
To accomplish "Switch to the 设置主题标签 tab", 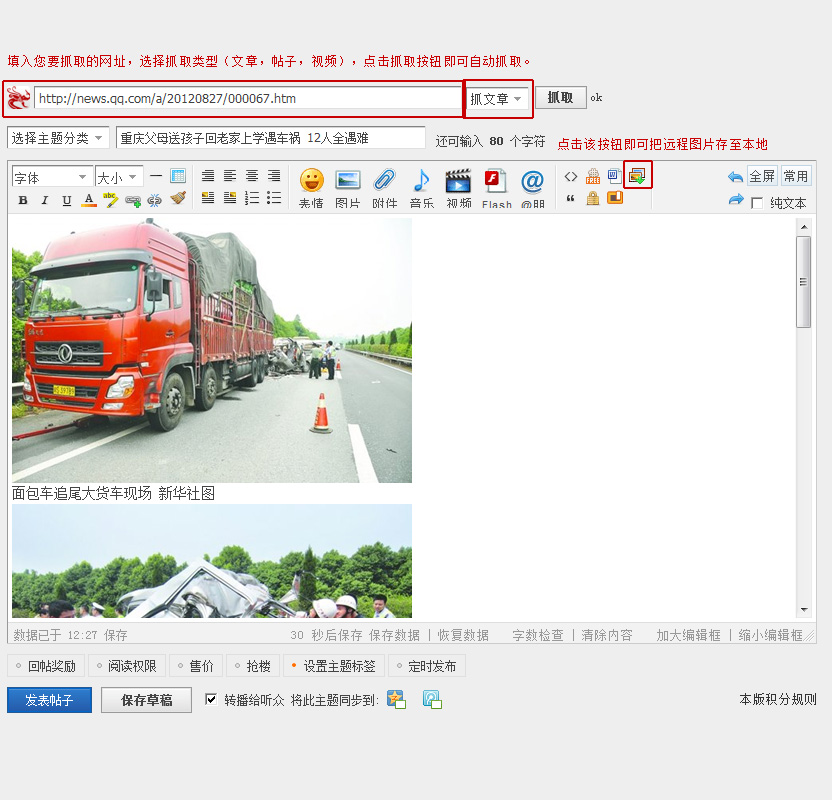I will (333, 666).
